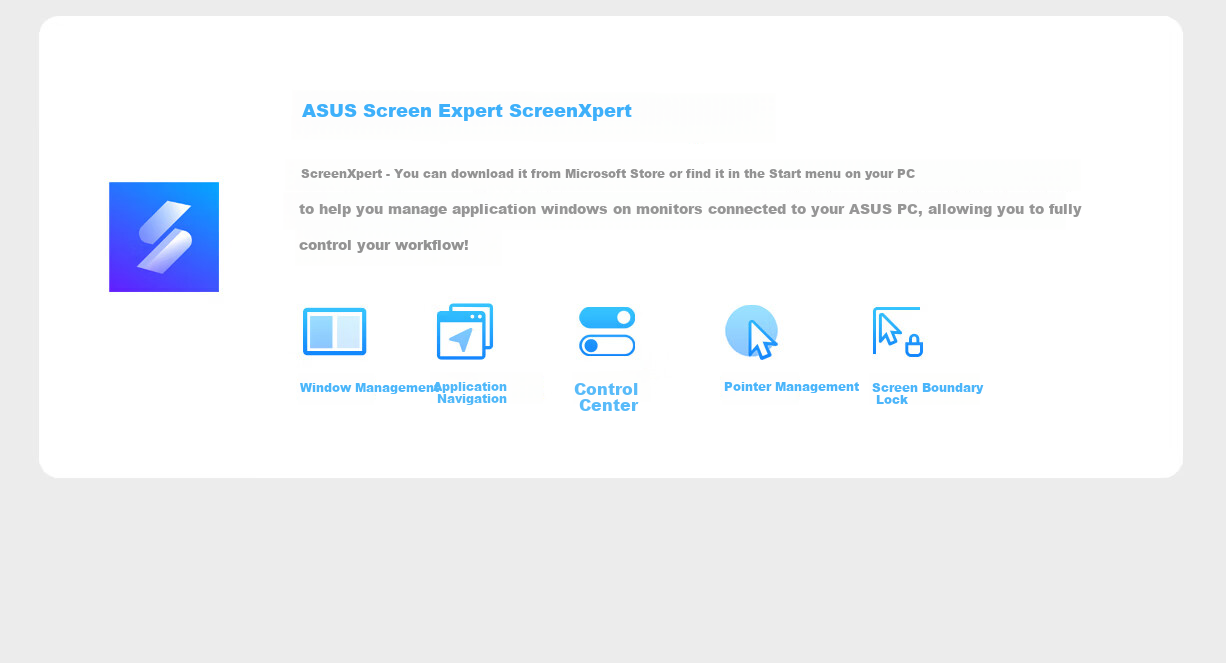Click the ScreenXpert app logo

click(164, 237)
